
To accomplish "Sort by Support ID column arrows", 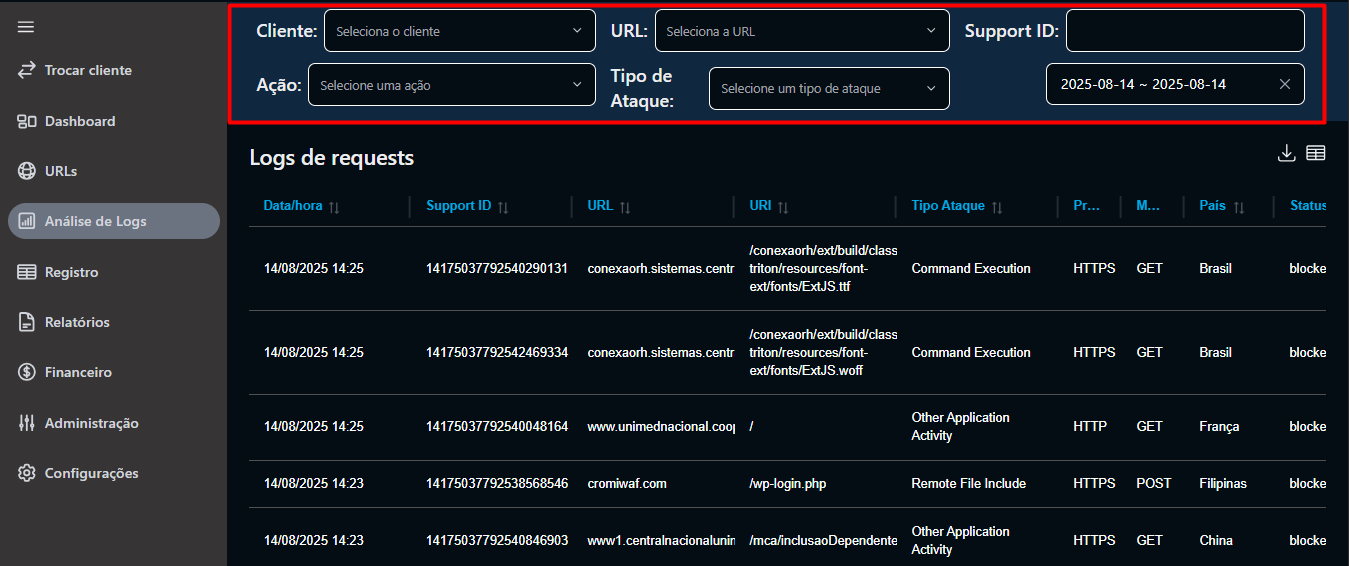I will (503, 207).
